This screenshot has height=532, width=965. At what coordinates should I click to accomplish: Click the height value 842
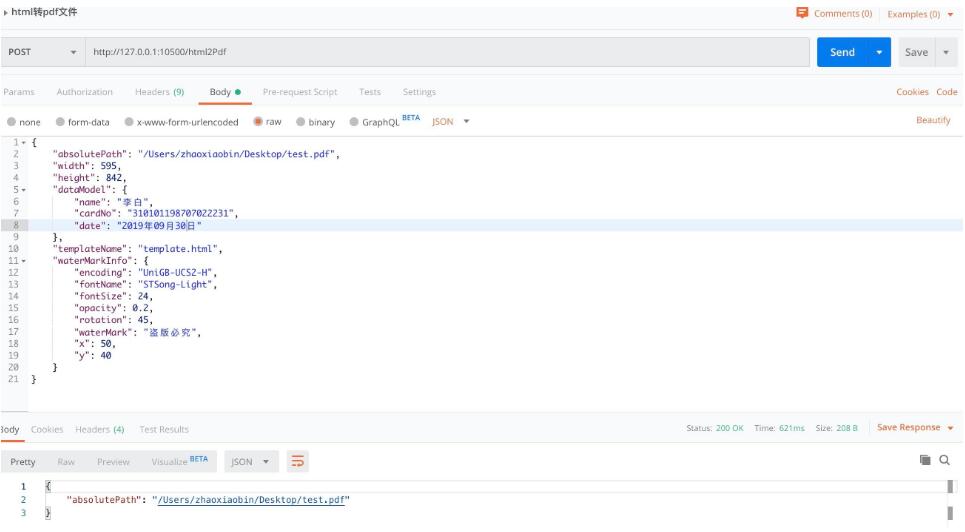click(x=114, y=178)
